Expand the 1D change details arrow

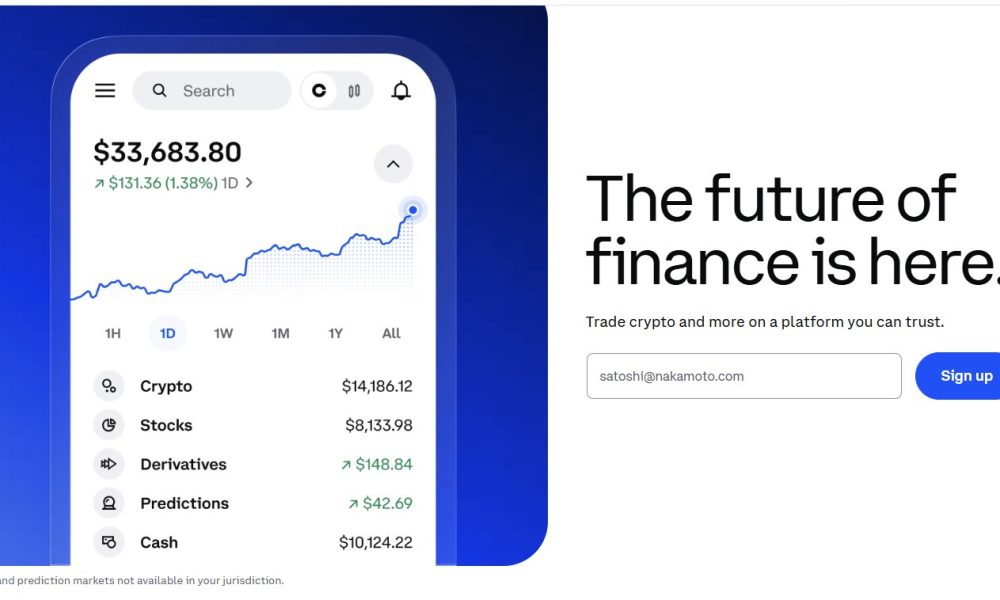(x=249, y=183)
